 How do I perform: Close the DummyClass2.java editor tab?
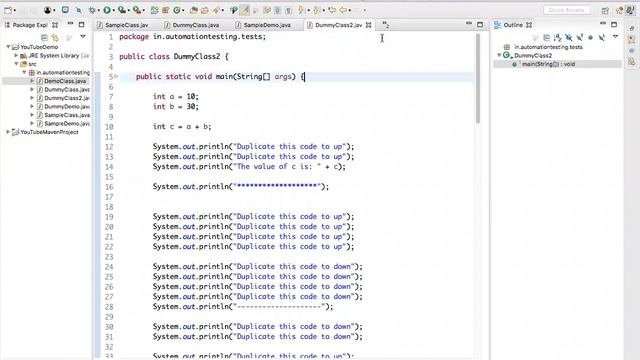coord(369,25)
